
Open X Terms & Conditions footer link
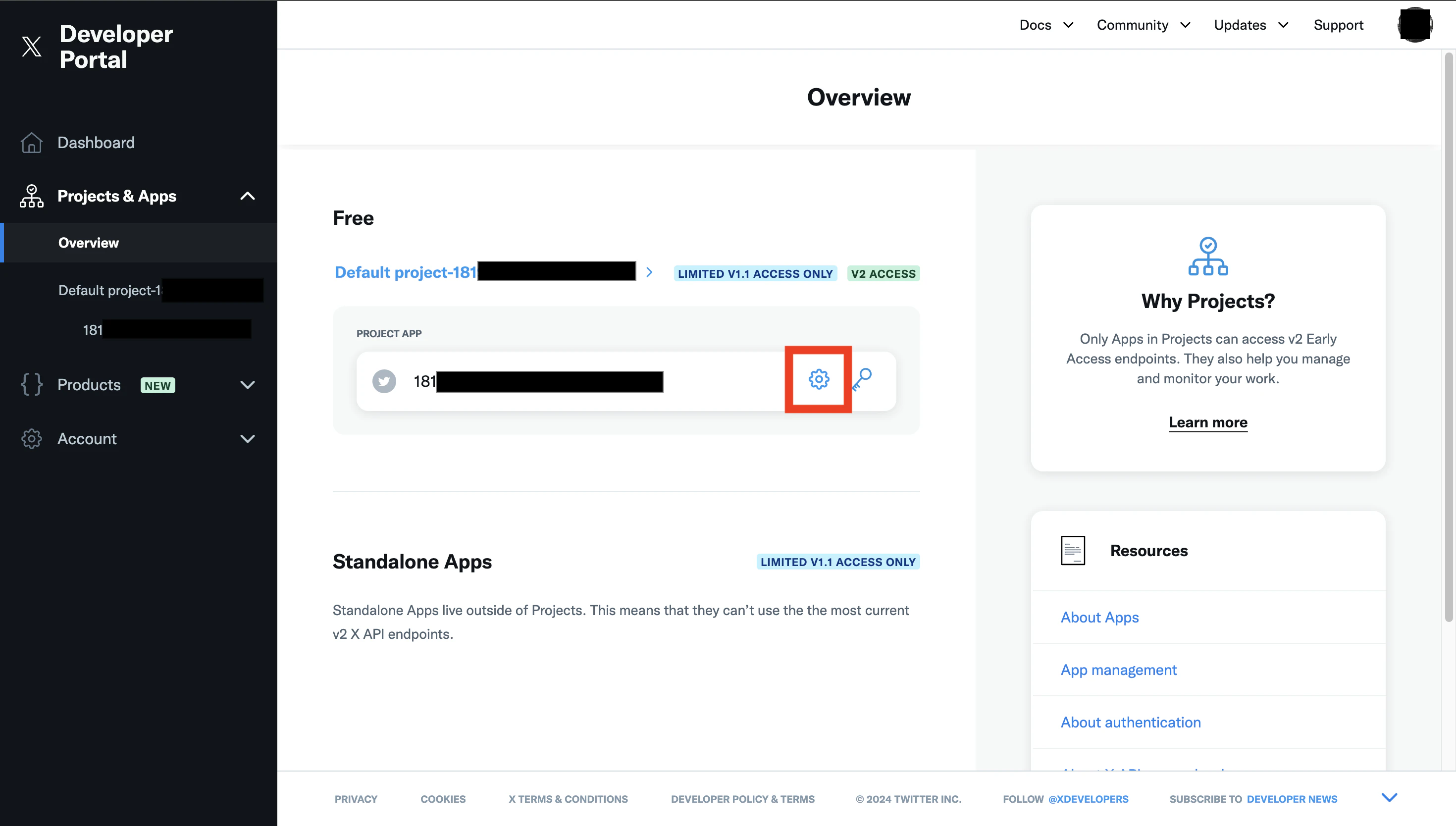pyautogui.click(x=568, y=799)
